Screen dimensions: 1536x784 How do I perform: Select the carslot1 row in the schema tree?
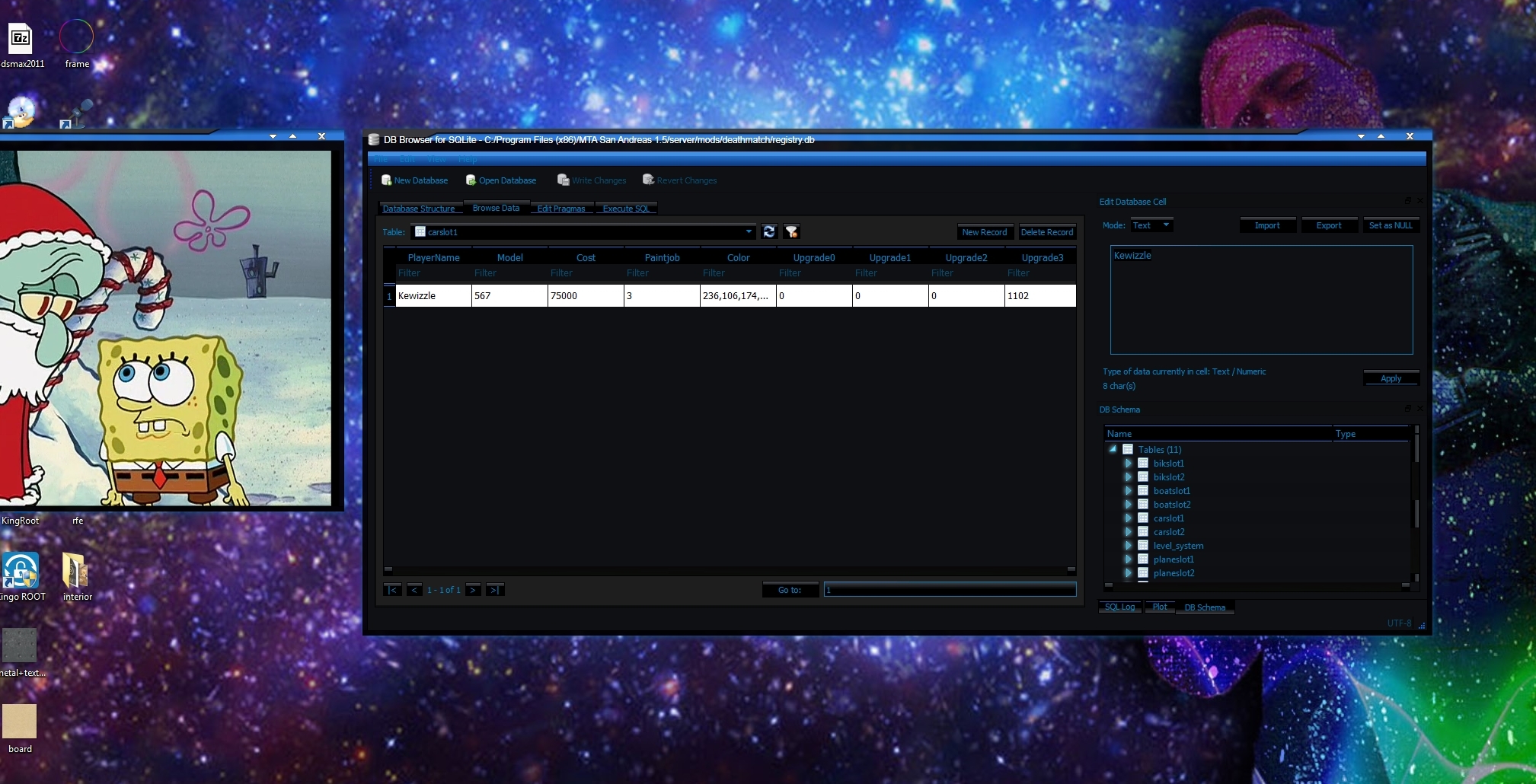1168,518
